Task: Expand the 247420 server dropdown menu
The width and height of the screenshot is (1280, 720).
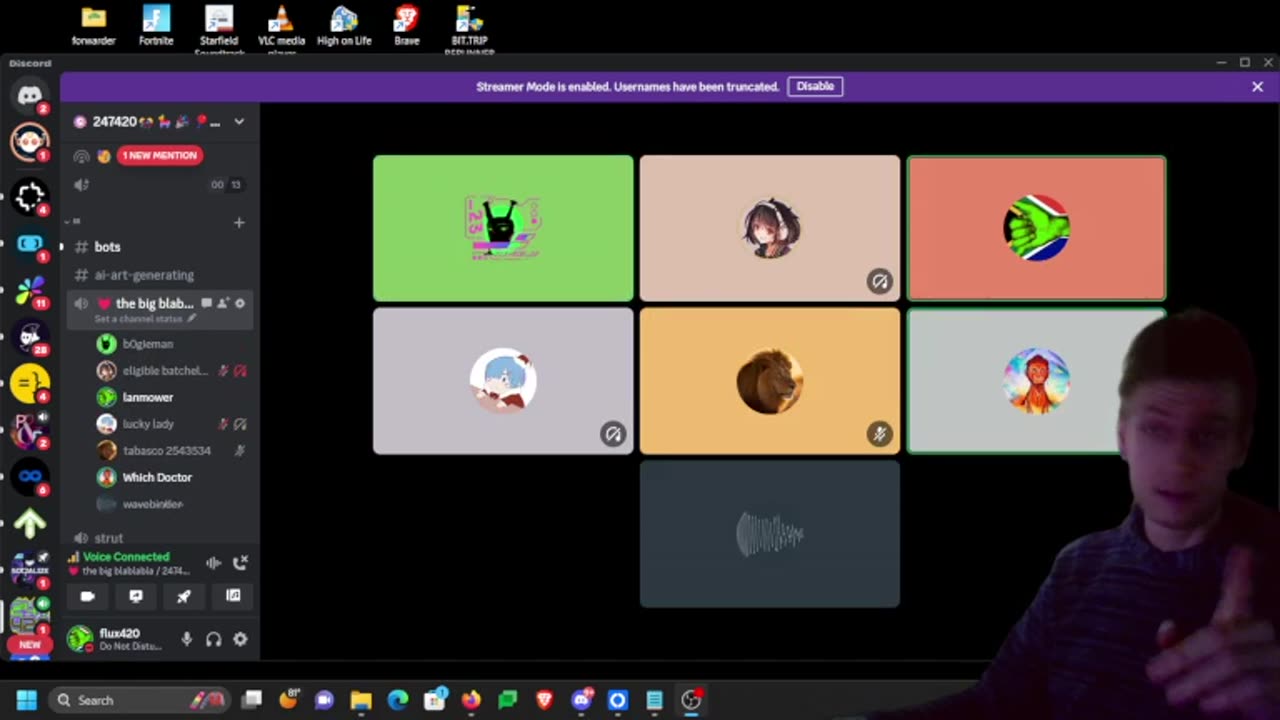Action: [x=239, y=122]
